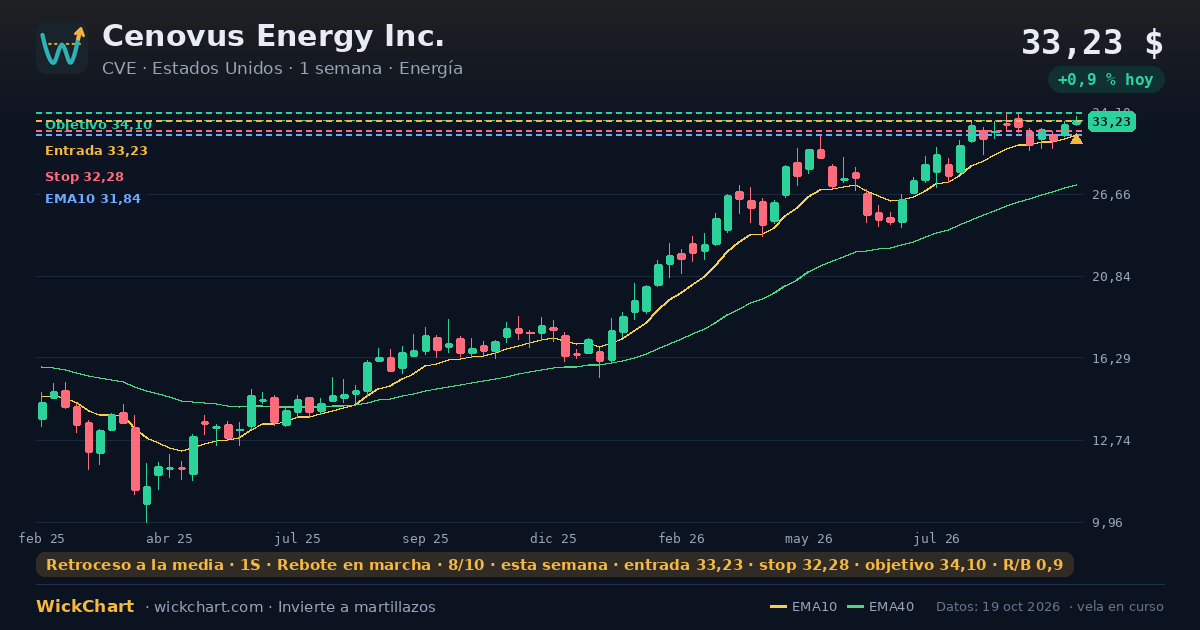
Task: Click the WickChart brand name in footer
Action: point(85,607)
